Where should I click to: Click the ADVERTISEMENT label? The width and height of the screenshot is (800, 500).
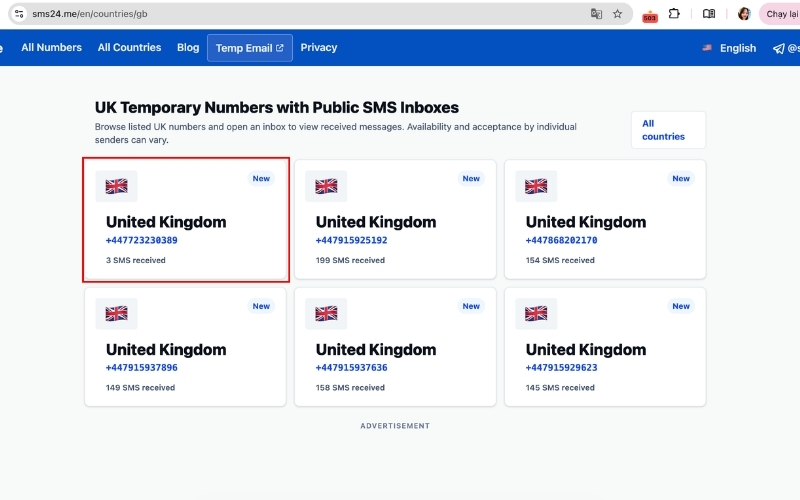395,426
